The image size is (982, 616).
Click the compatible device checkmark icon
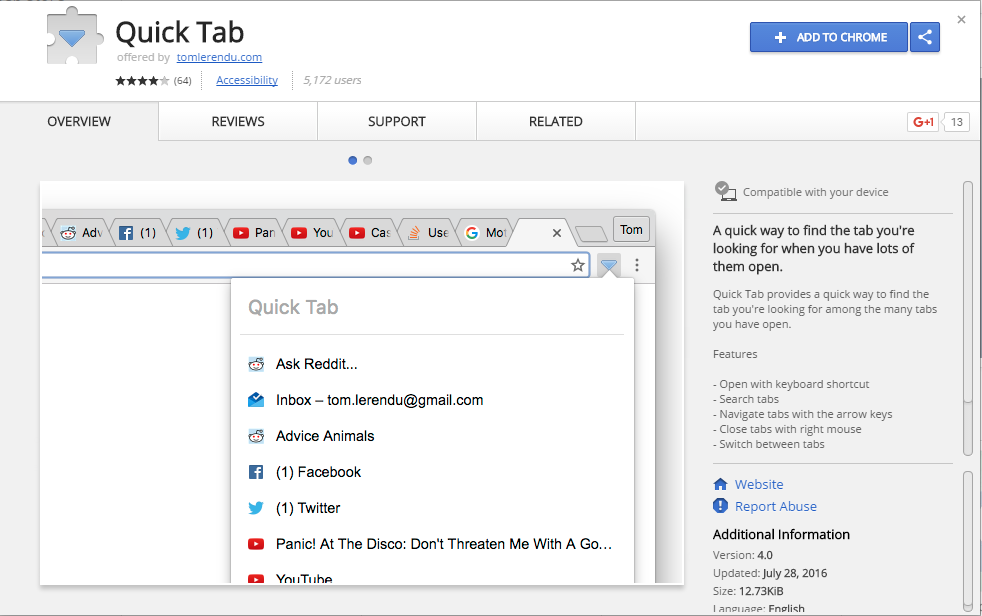coord(725,191)
